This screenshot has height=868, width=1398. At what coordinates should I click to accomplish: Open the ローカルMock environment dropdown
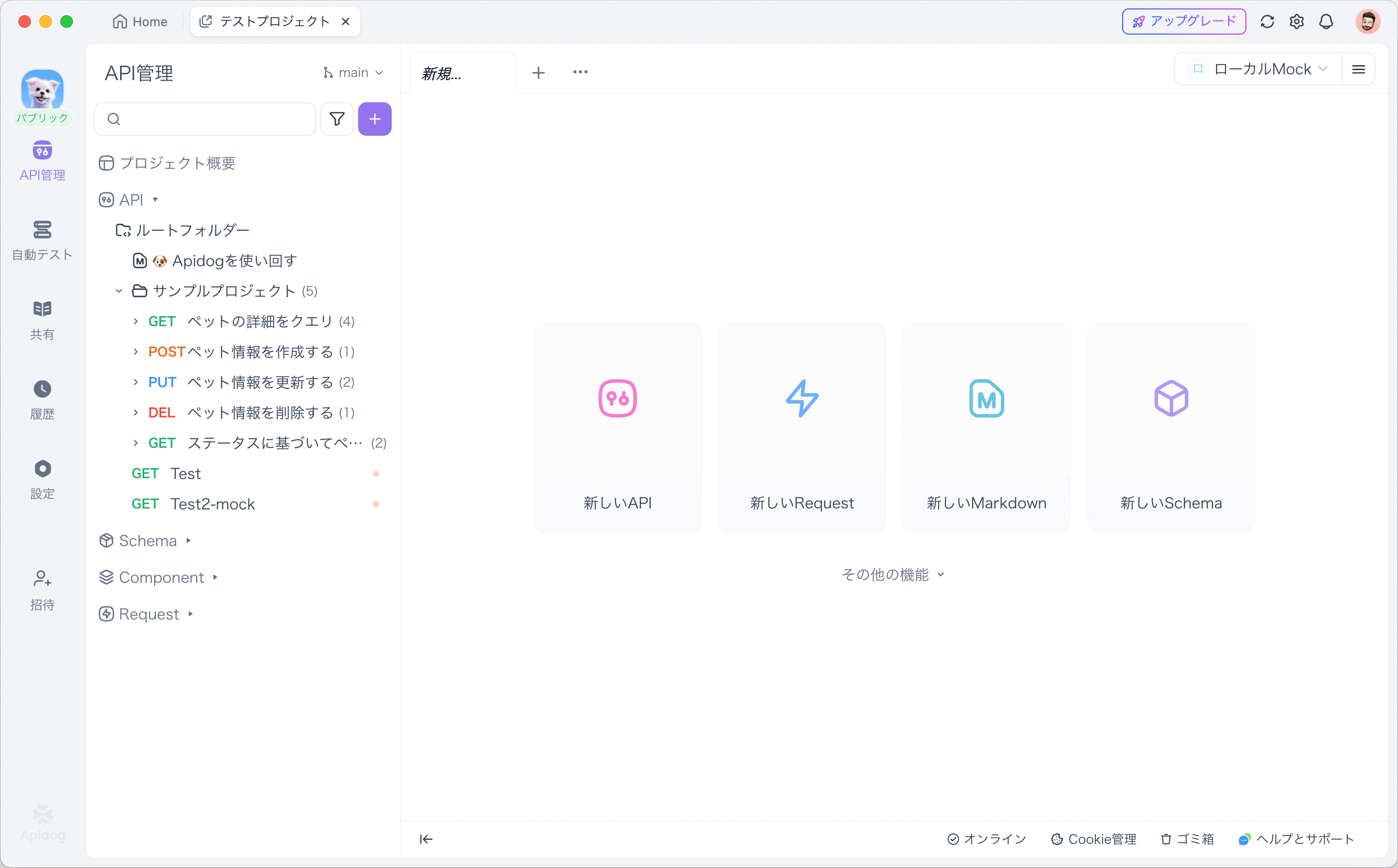(x=1260, y=70)
